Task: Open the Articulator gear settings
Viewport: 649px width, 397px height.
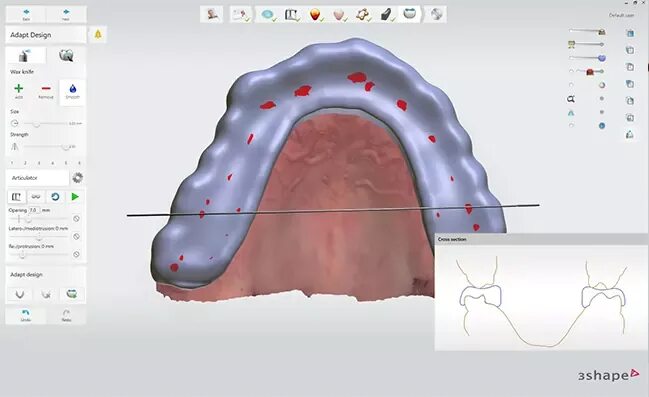Action: point(77,178)
